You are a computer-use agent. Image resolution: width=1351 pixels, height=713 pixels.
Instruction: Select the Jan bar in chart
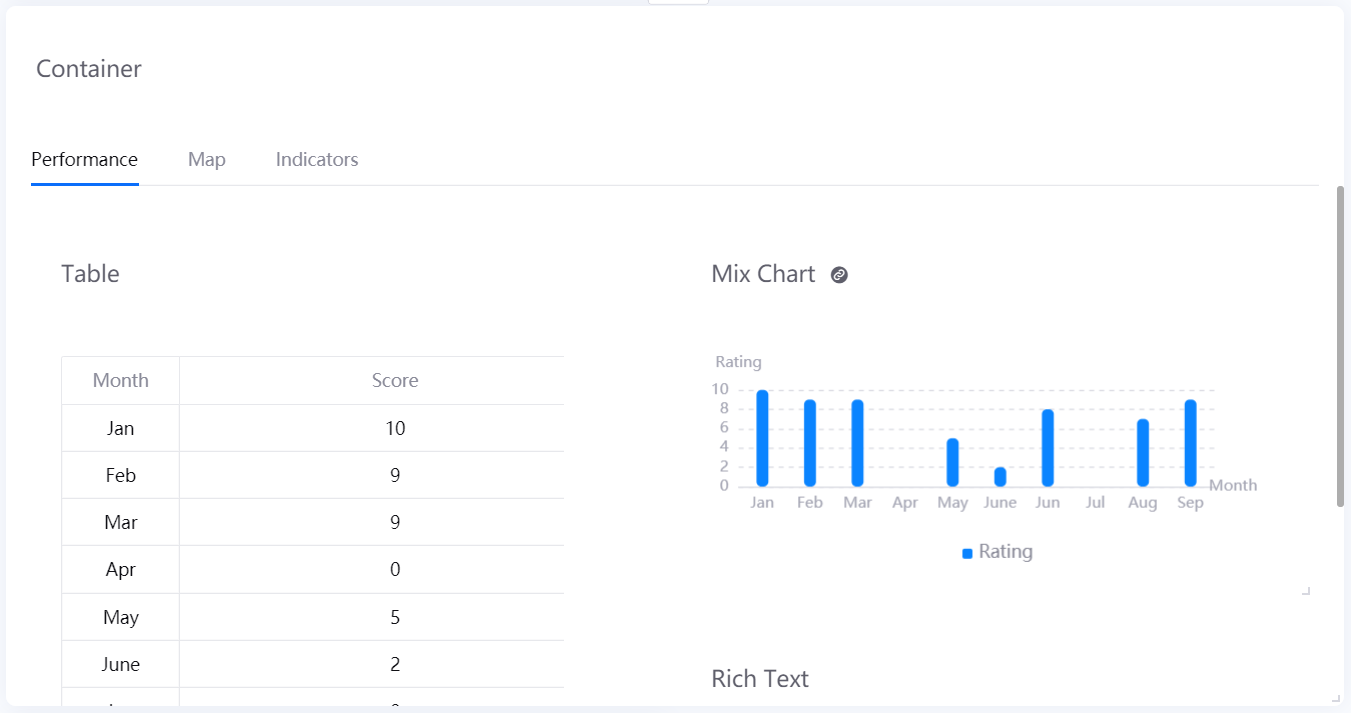[762, 438]
